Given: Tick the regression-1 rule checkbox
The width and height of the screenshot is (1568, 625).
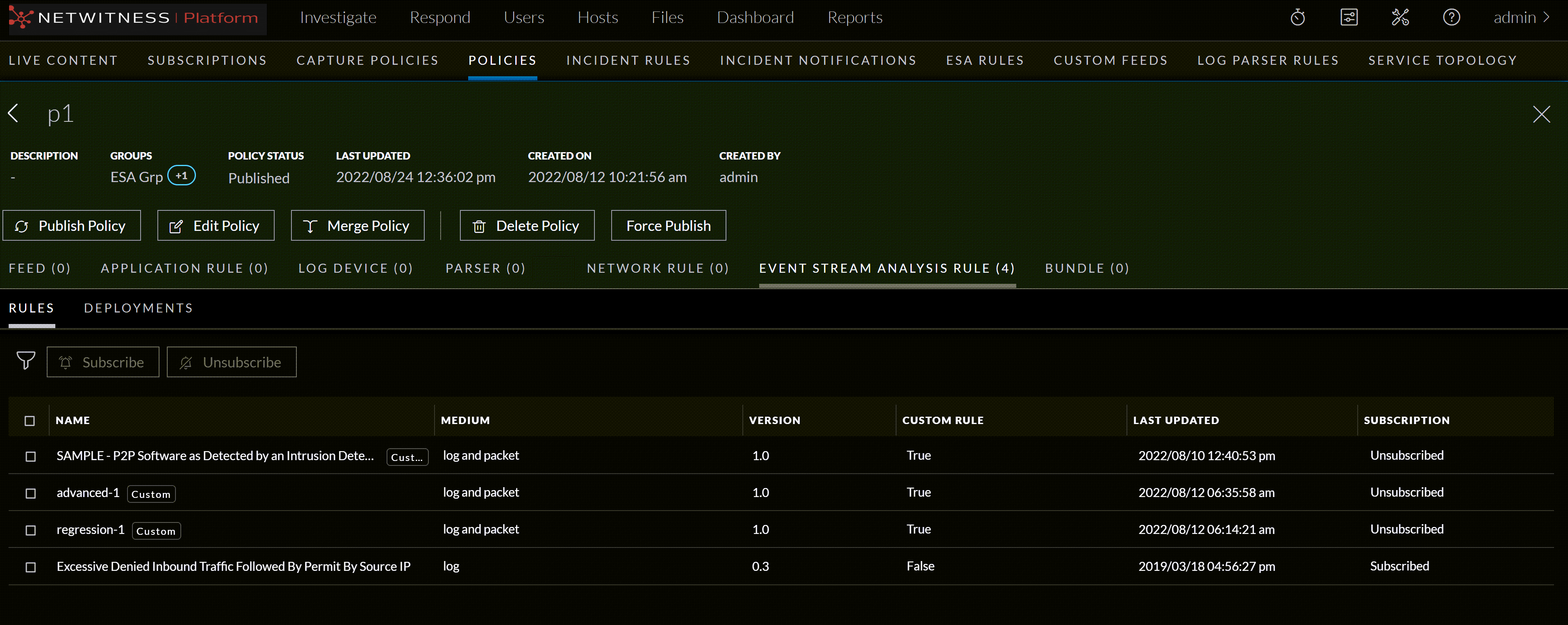Looking at the screenshot, I should pos(30,531).
